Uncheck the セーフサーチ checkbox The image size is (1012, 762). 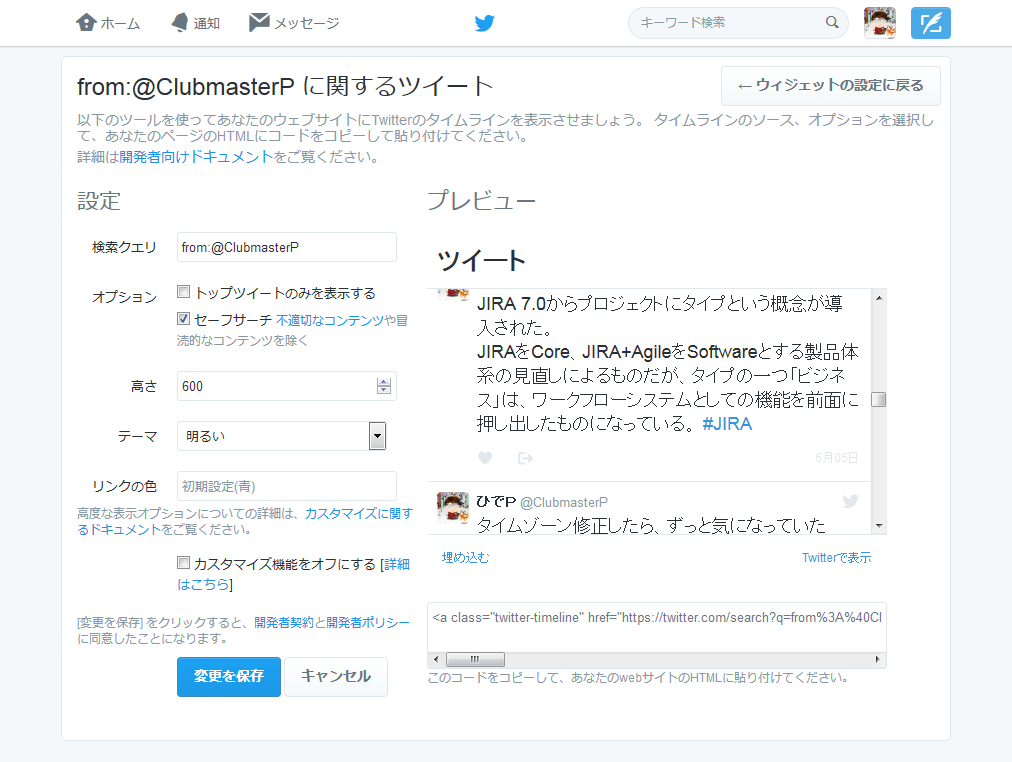(x=183, y=318)
